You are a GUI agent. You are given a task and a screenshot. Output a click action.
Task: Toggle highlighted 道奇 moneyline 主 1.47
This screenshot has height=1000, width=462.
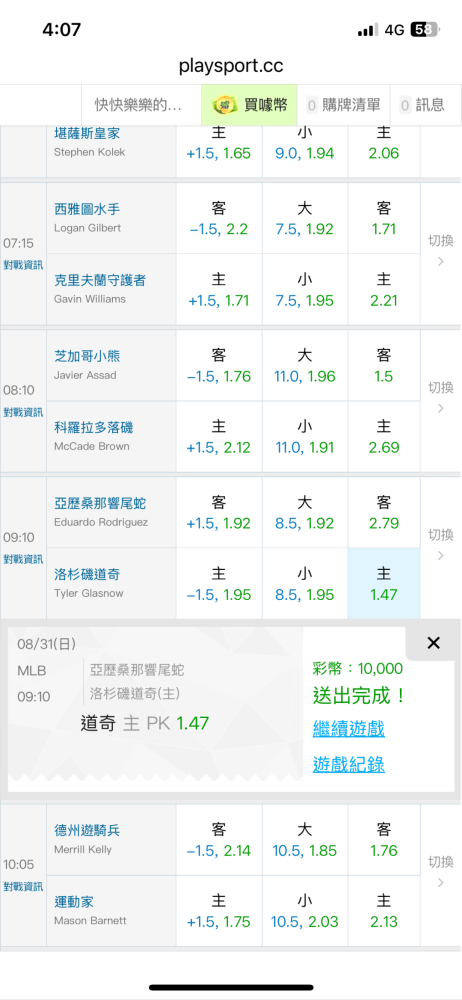click(384, 584)
